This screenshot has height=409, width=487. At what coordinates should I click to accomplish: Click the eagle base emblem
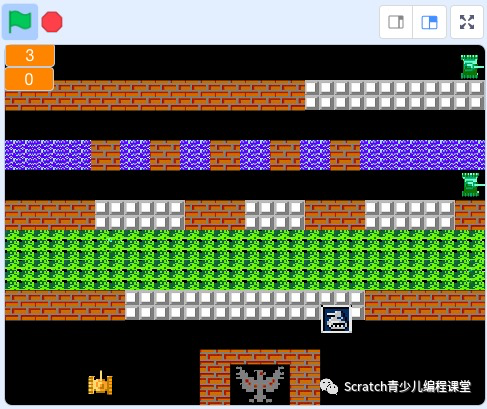(260, 384)
